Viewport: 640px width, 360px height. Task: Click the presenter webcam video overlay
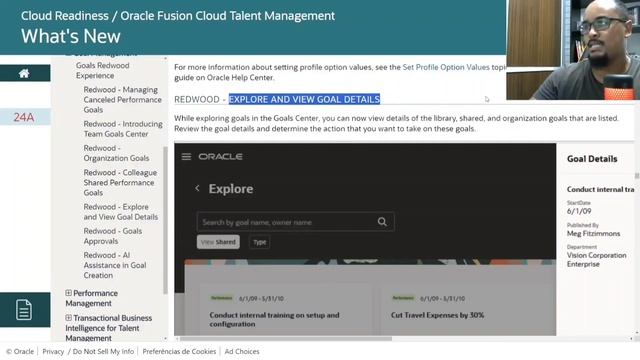pyautogui.click(x=573, y=50)
